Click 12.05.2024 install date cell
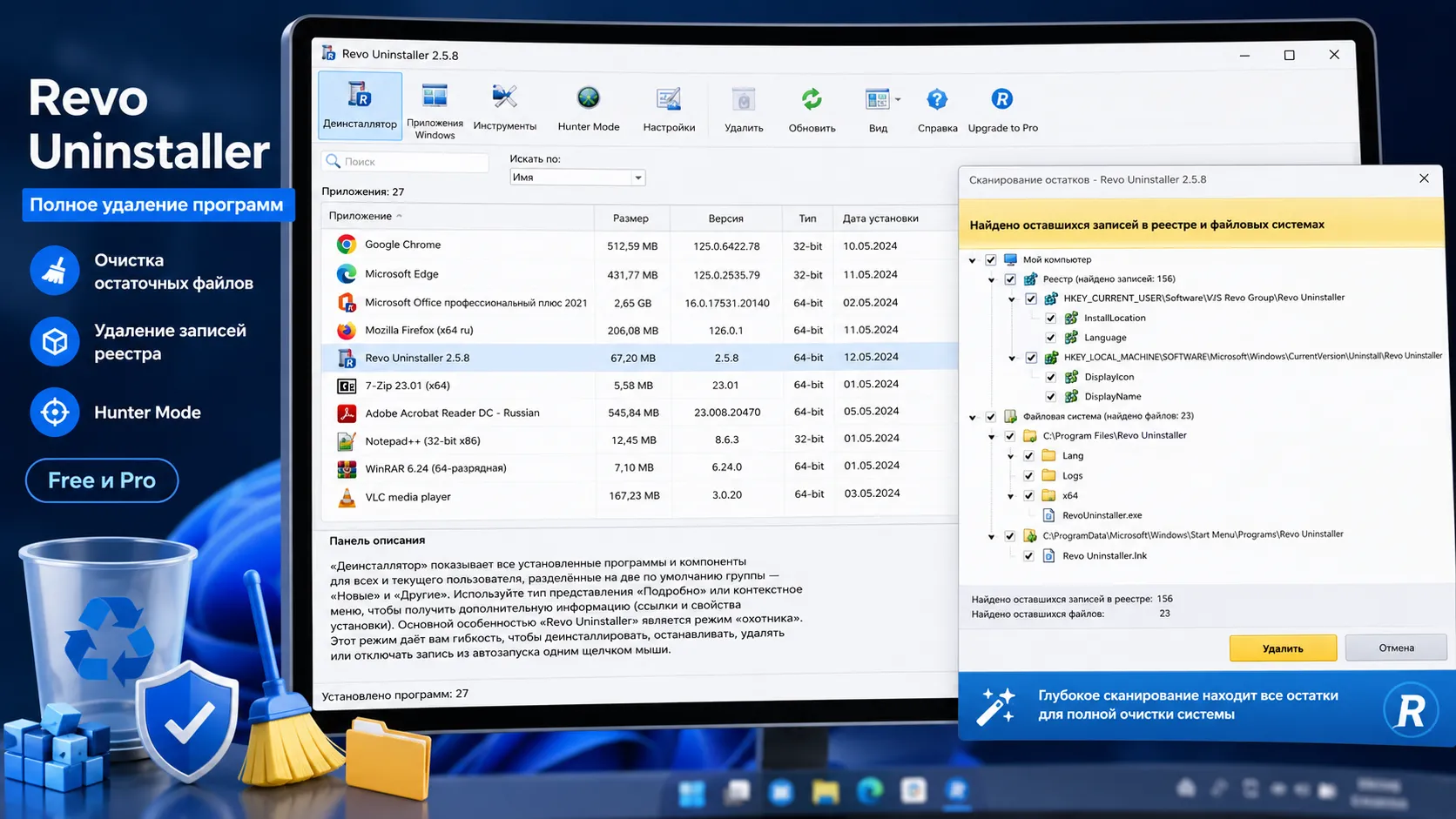The image size is (1456, 819). (x=871, y=357)
